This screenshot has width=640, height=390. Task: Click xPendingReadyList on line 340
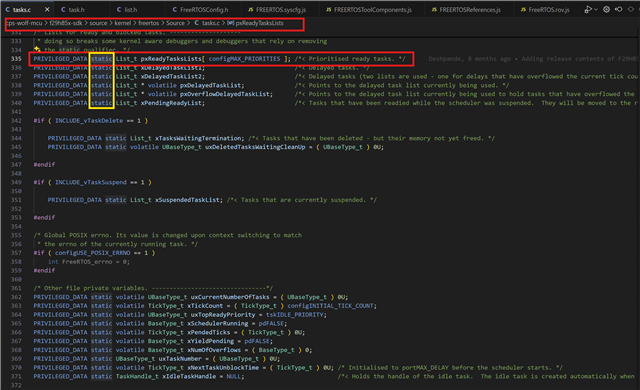tap(171, 103)
